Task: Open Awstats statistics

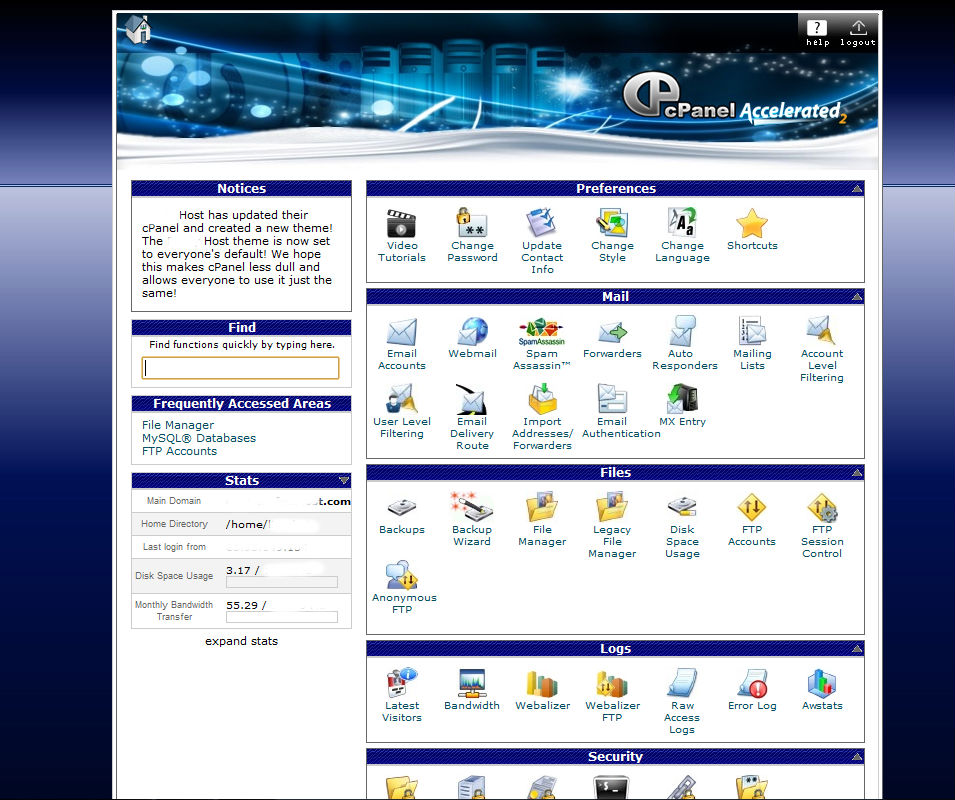Action: [x=821, y=687]
